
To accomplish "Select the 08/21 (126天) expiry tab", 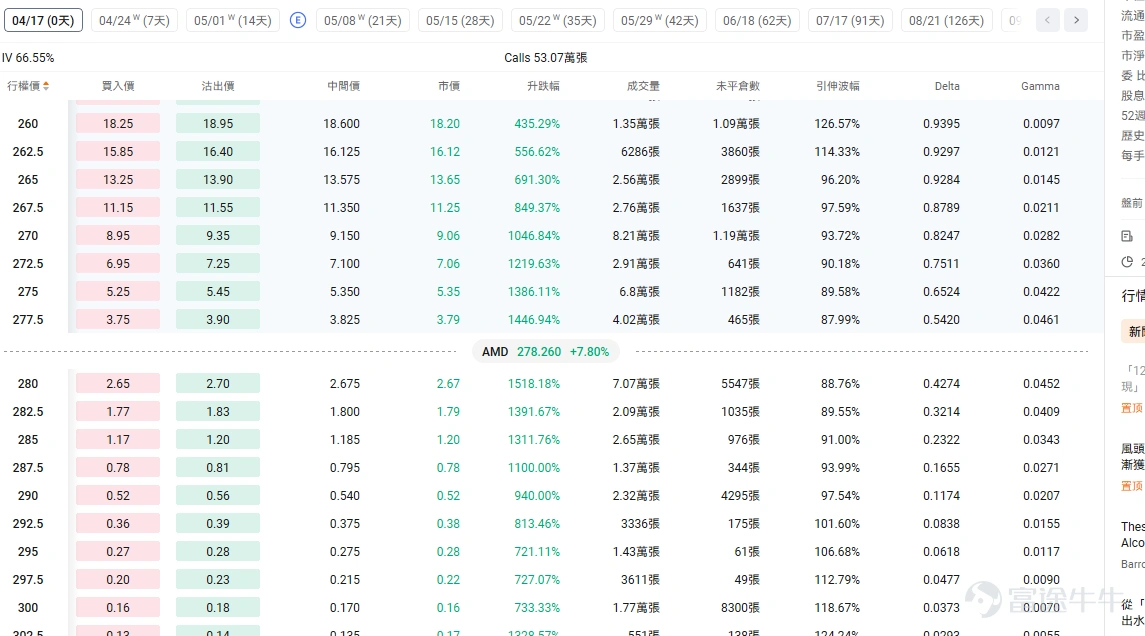I will pos(946,20).
